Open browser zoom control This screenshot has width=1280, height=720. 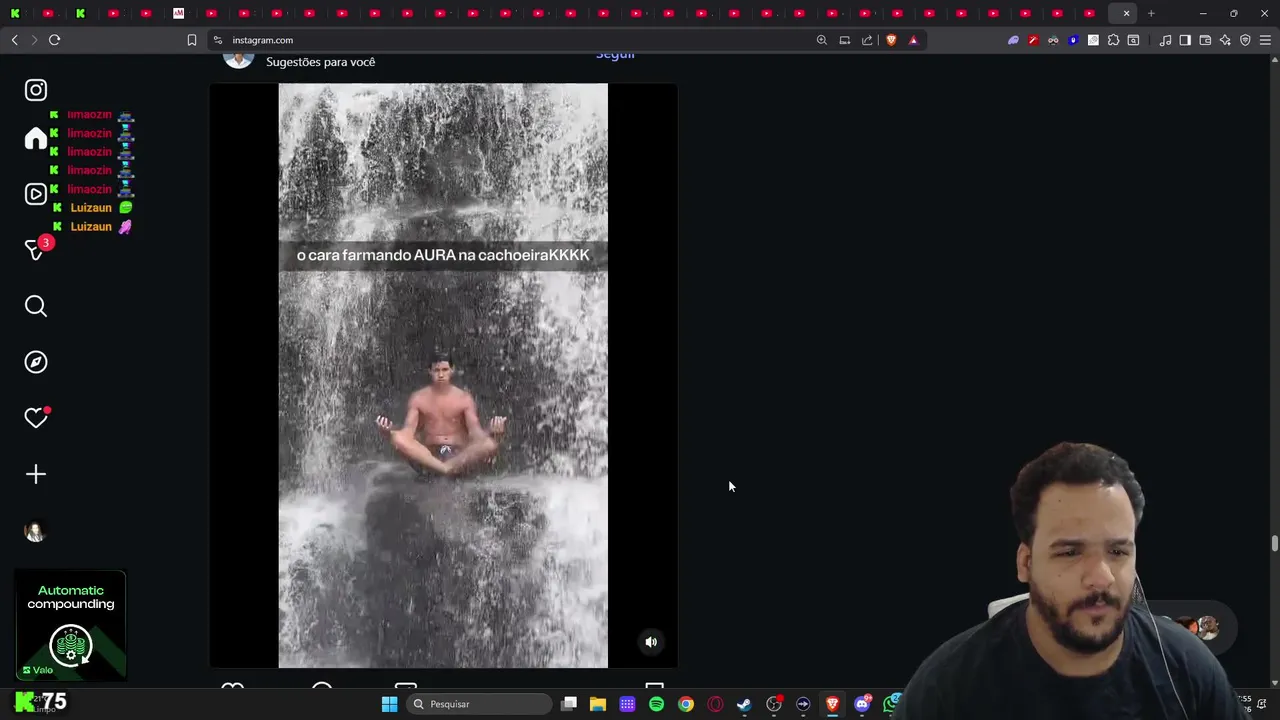click(822, 40)
